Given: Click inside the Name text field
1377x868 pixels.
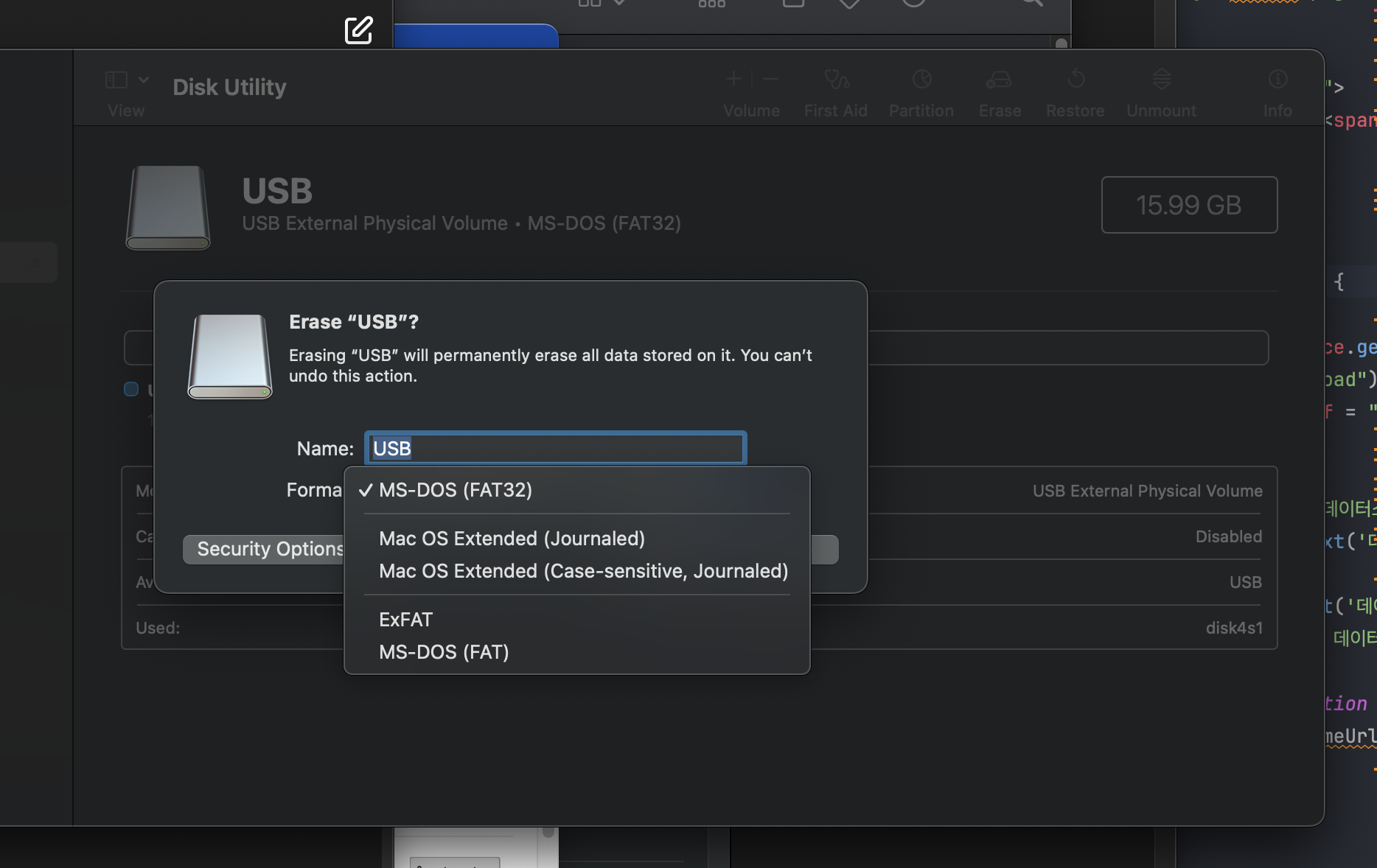Looking at the screenshot, I should (556, 448).
